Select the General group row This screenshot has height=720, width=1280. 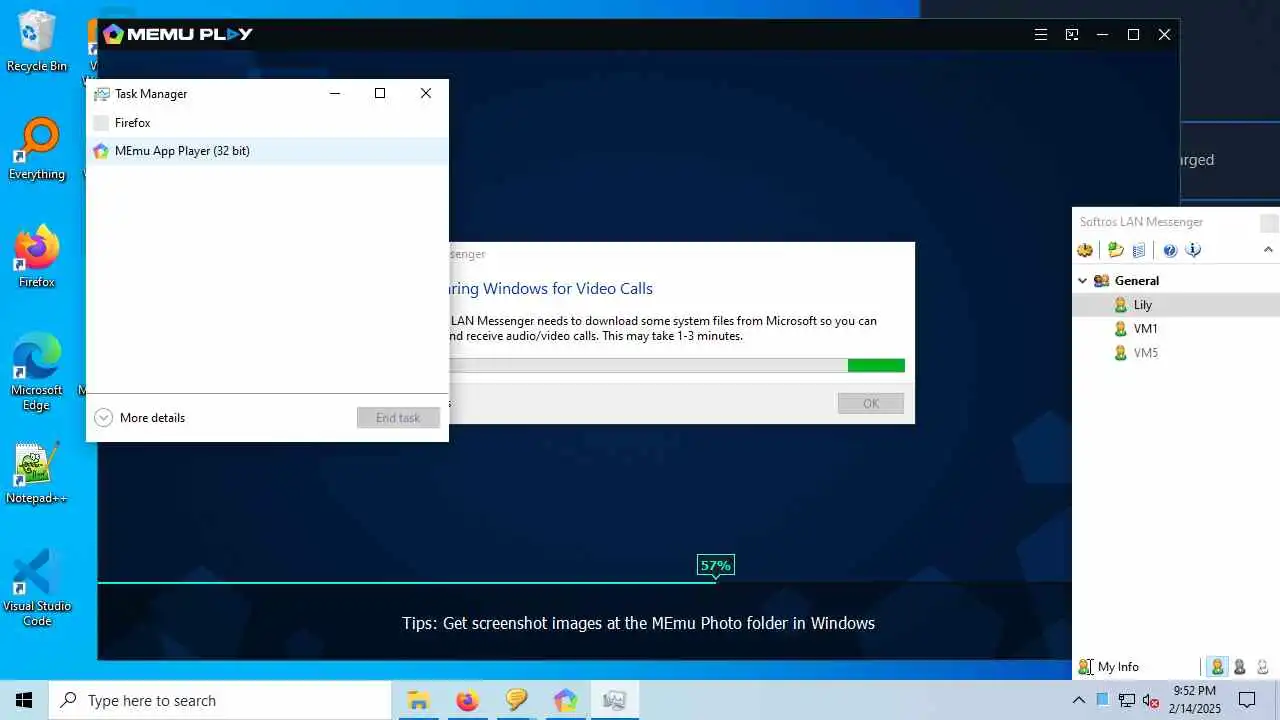click(1176, 281)
